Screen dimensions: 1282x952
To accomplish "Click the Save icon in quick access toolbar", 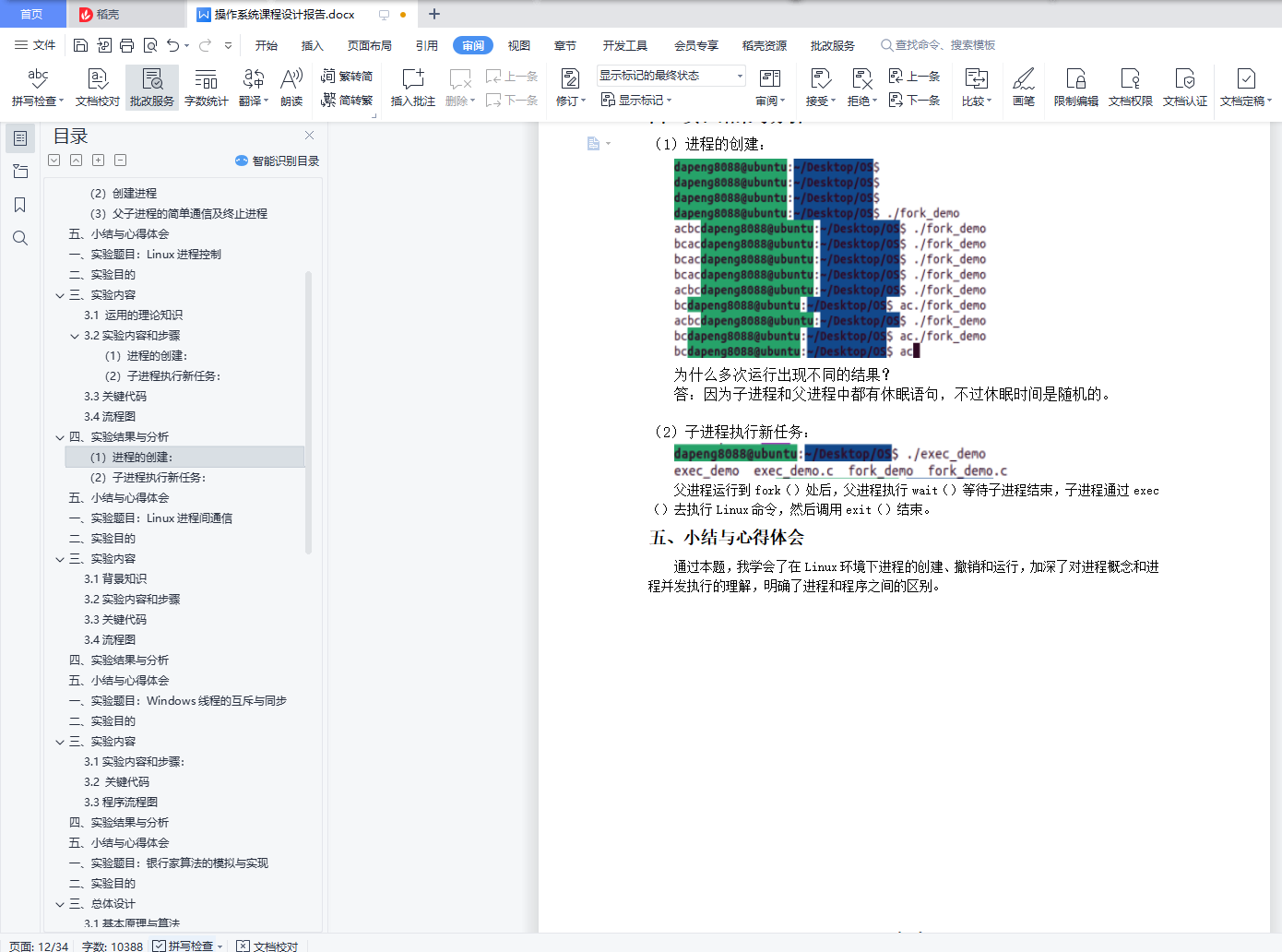I will coord(80,45).
